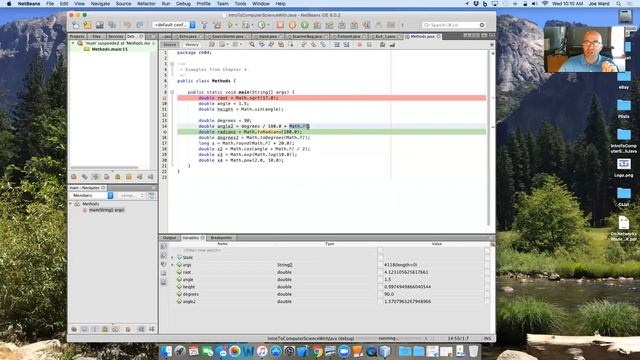Pause the debugger with orange pause icon
The image size is (640, 360).
point(292,25)
